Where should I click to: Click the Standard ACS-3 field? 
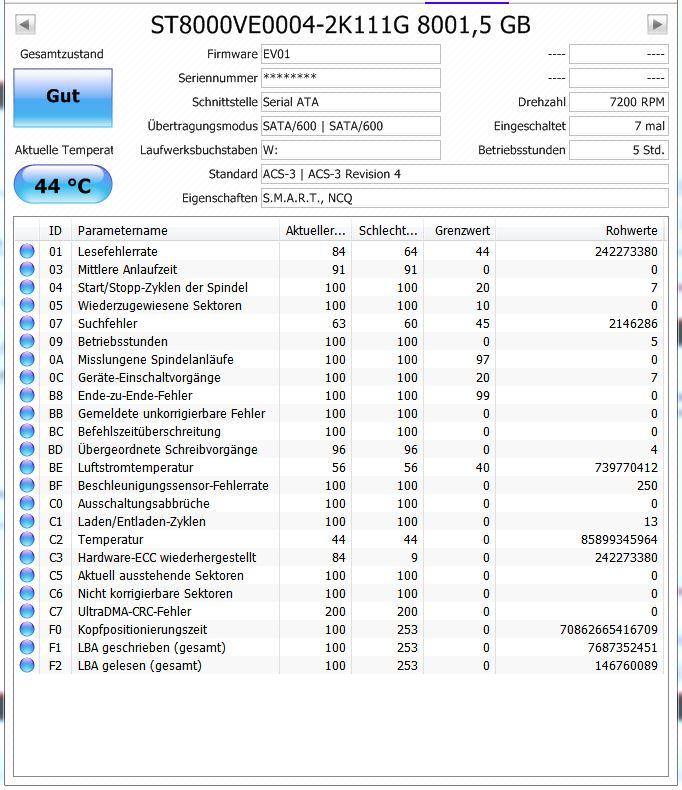[x=464, y=174]
